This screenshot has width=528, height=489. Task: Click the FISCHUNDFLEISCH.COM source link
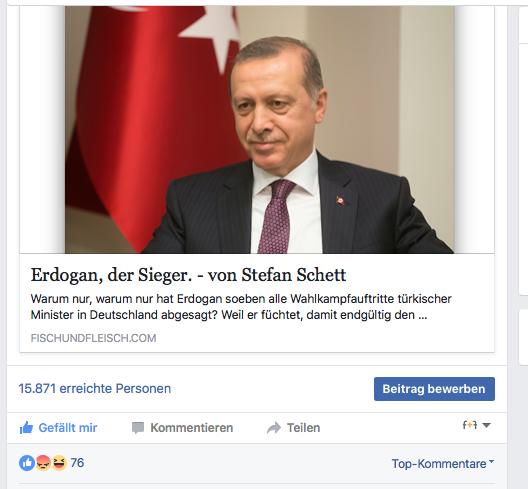93,338
